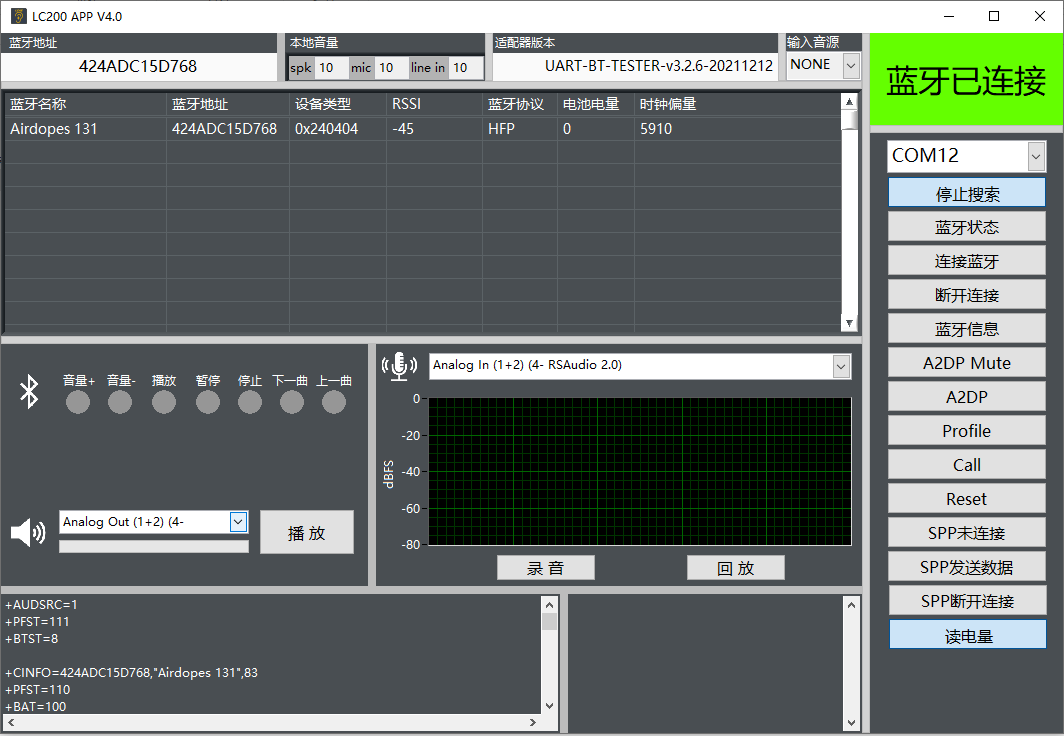
Task: Click the -45 RSSI value cell
Action: point(434,129)
